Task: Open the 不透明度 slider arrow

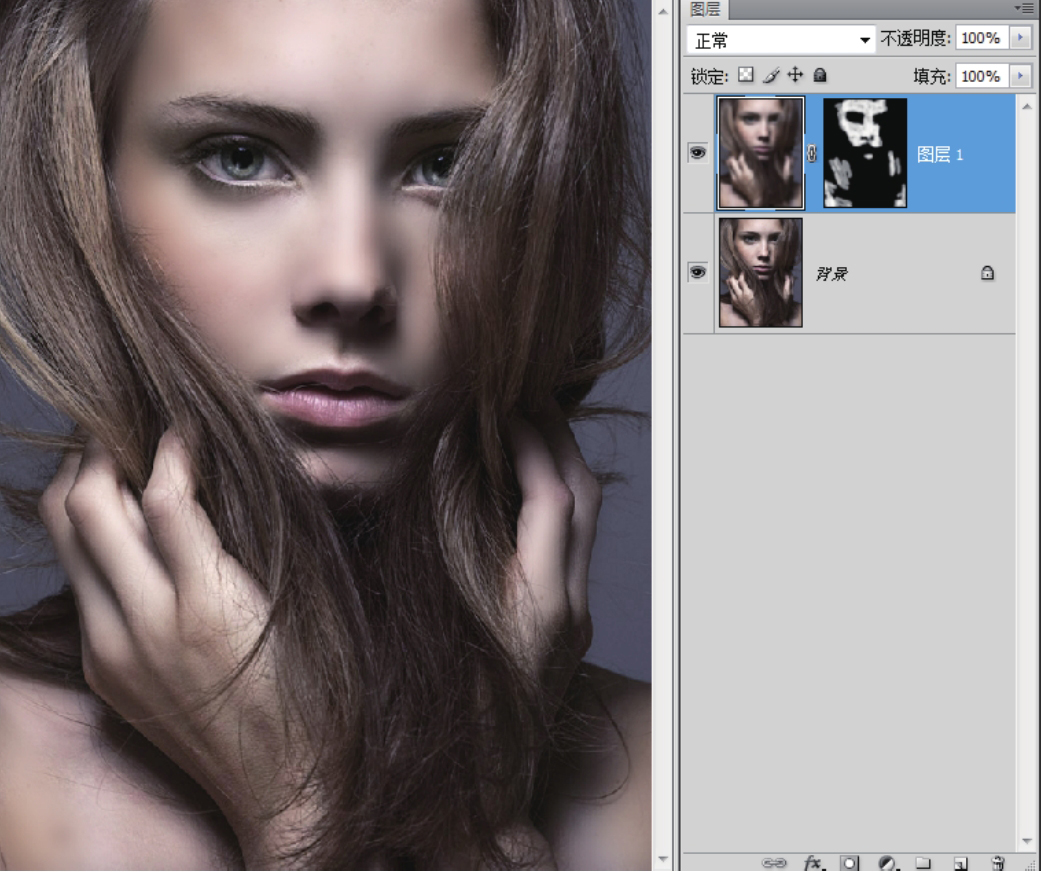Action: tap(1020, 38)
